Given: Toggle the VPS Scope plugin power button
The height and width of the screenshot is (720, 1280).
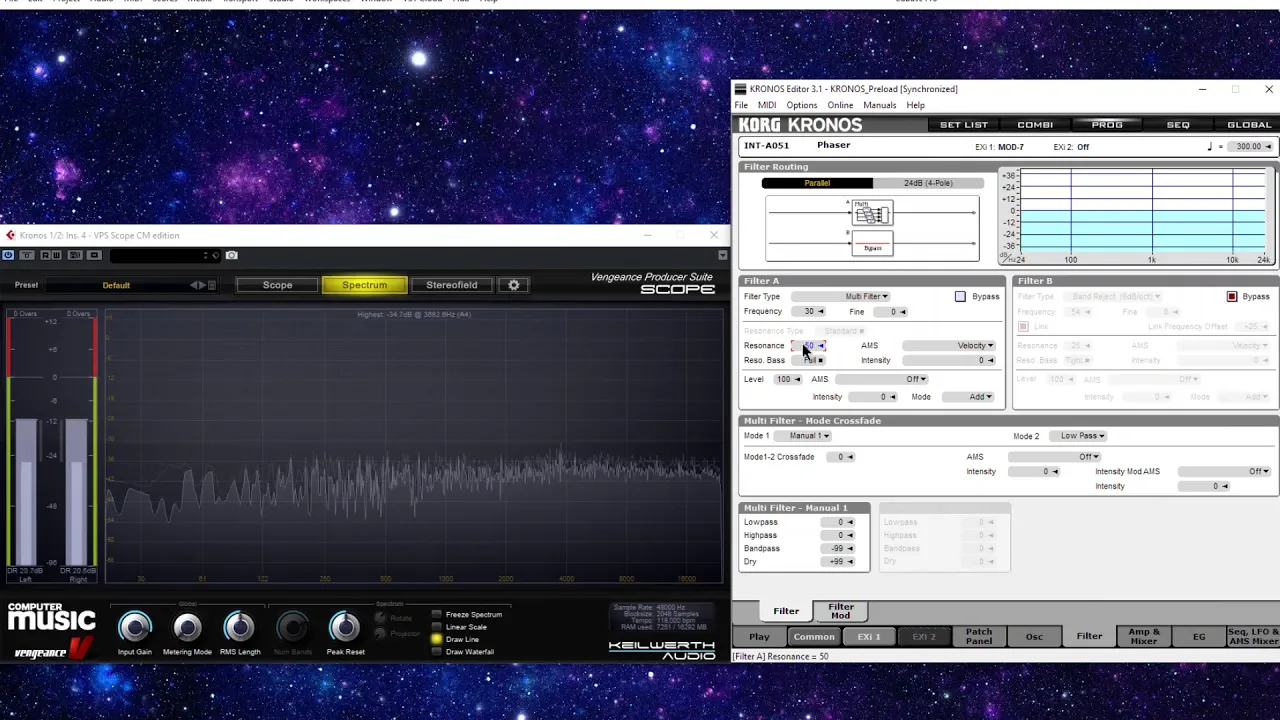Looking at the screenshot, I should point(8,255).
